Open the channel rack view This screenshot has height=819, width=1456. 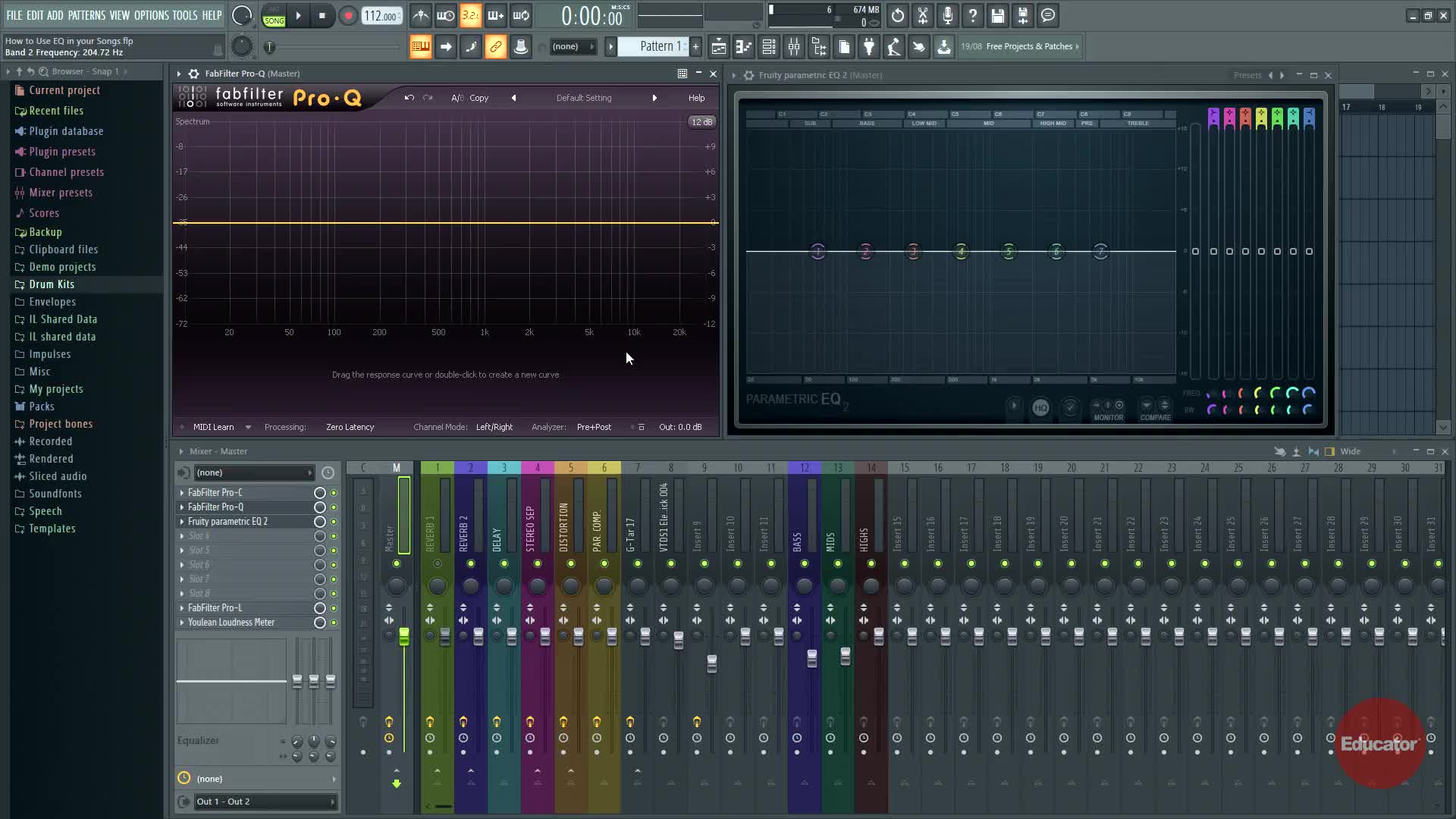pyautogui.click(x=769, y=47)
